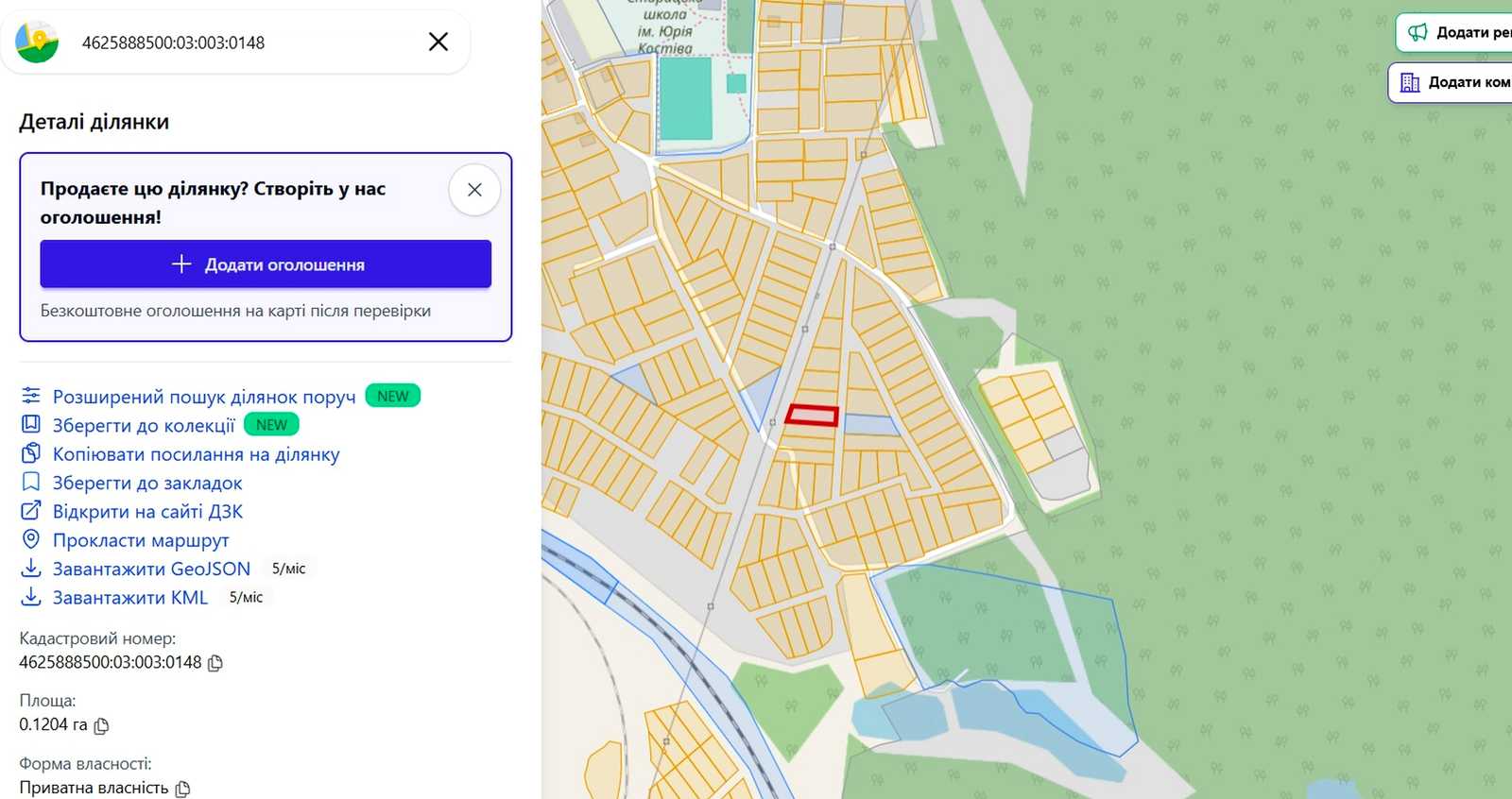This screenshot has width=1512, height=799.
Task: Click the NEW badge beside collection link
Action: [x=271, y=425]
